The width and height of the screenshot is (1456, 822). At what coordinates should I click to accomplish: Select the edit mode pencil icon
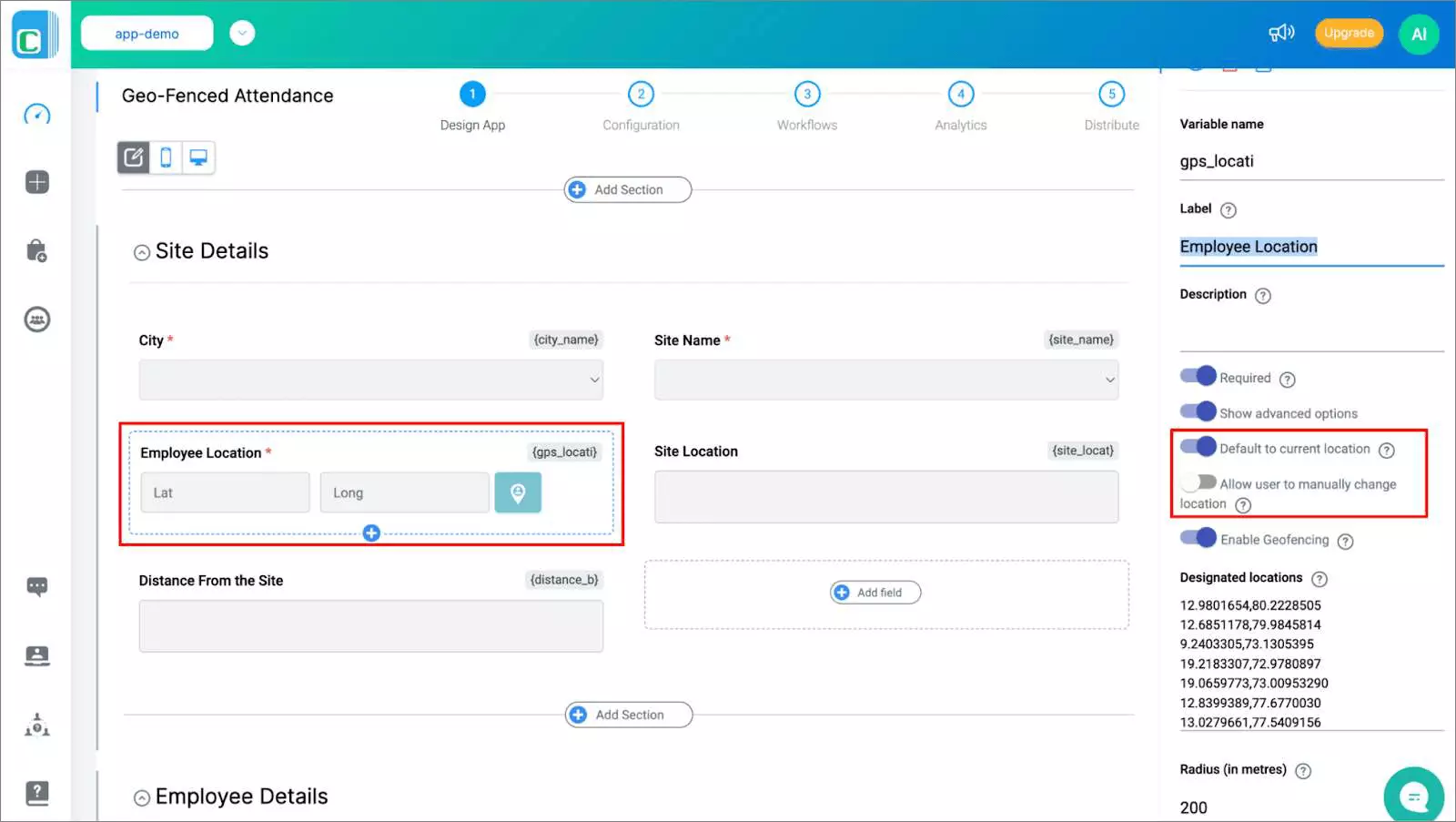tap(134, 157)
